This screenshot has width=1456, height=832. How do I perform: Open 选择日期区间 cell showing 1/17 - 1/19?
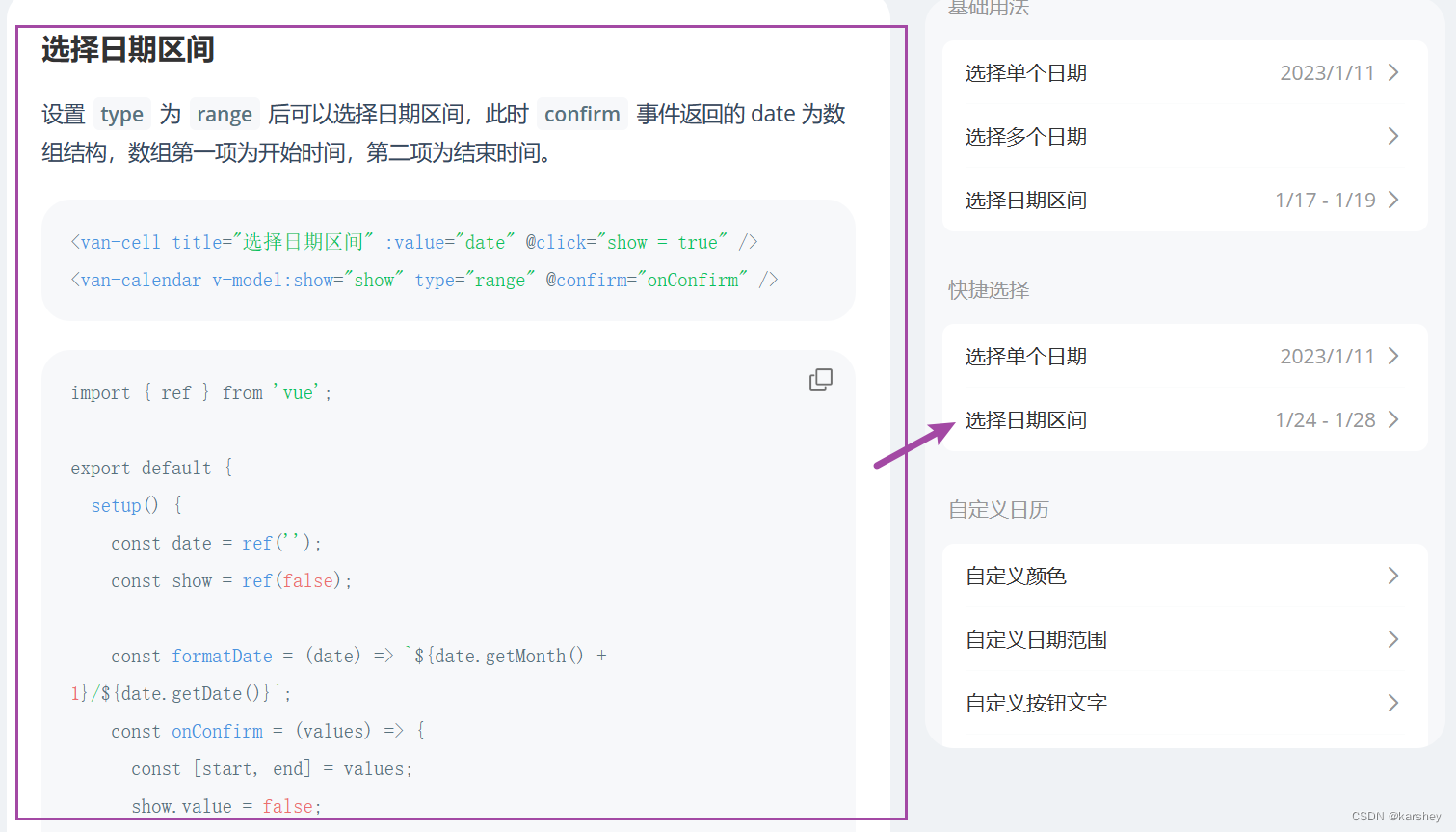click(x=1184, y=201)
